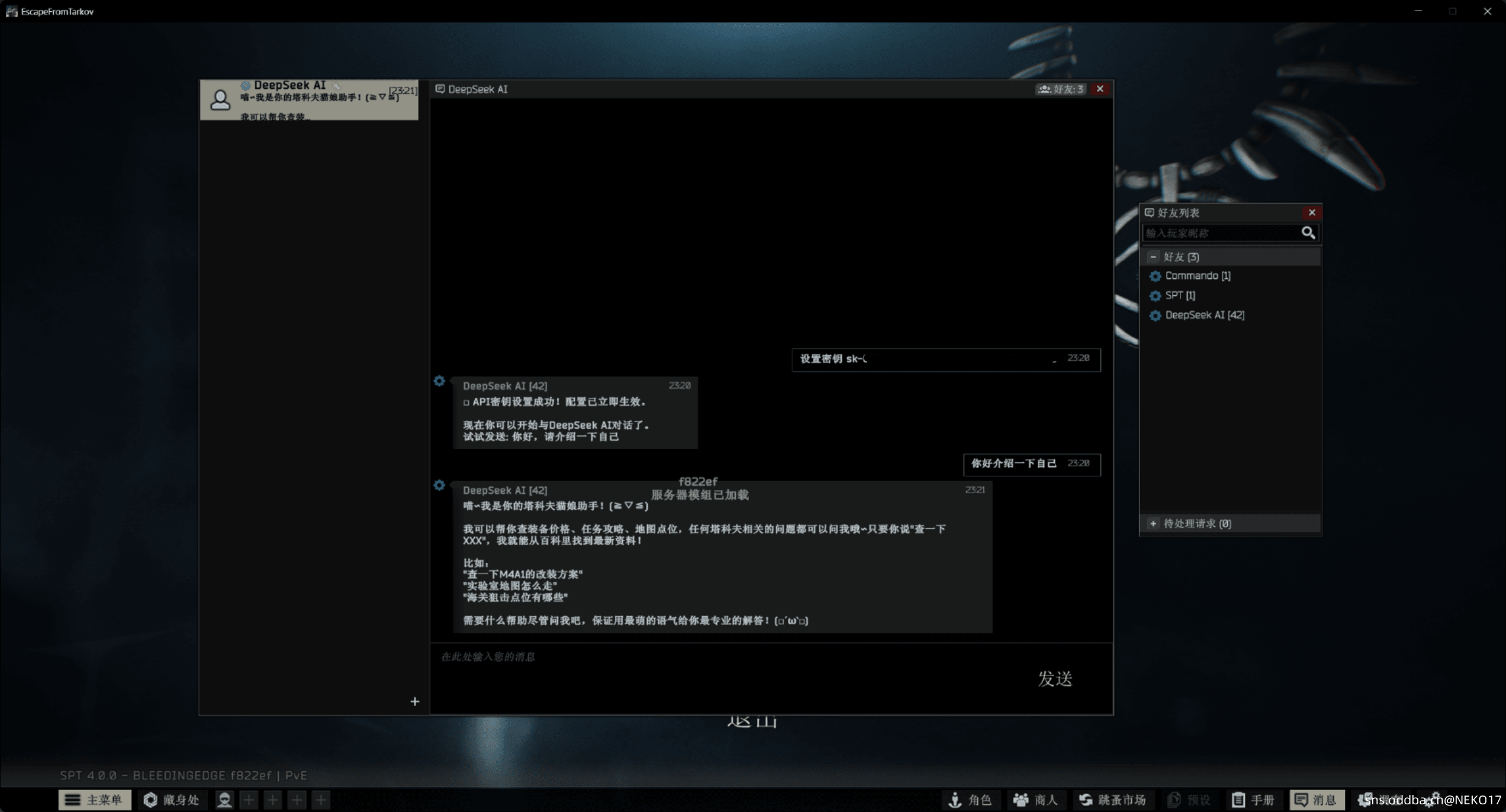Click the 好友:3 friends counter button
The height and width of the screenshot is (812, 1506).
[x=1061, y=89]
